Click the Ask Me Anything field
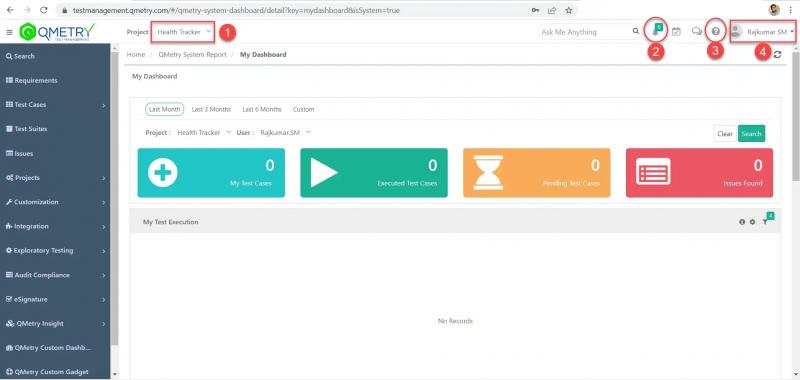 [x=585, y=32]
